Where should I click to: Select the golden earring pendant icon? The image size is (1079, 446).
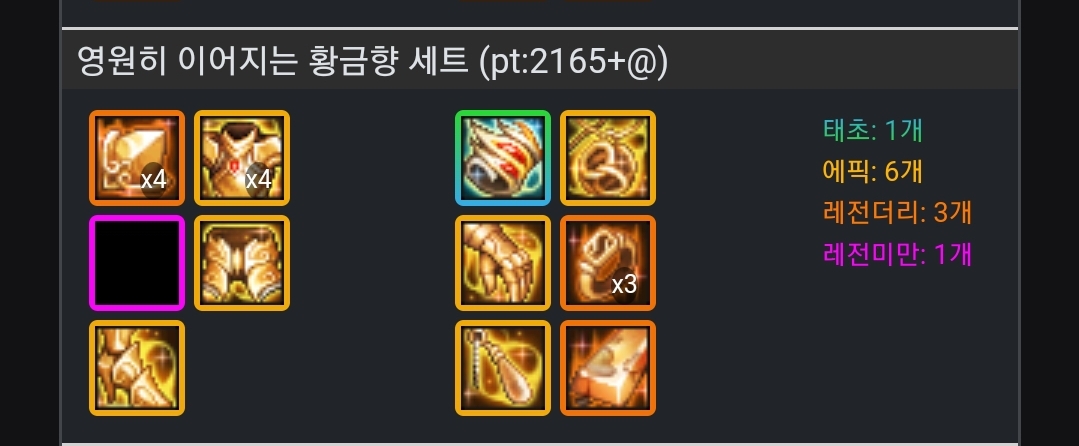(503, 368)
